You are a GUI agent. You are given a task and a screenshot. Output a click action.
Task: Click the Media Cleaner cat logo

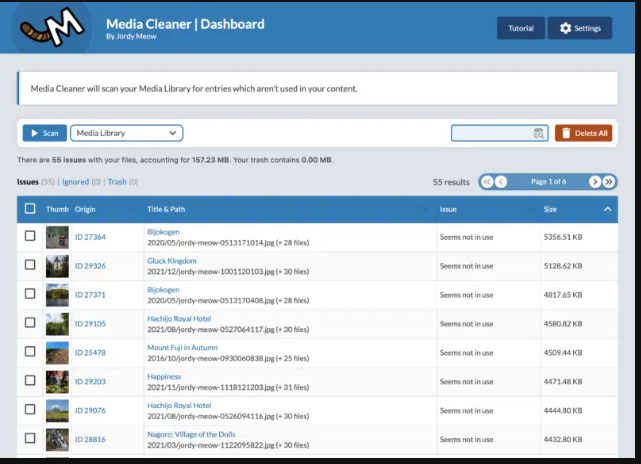pos(52,27)
